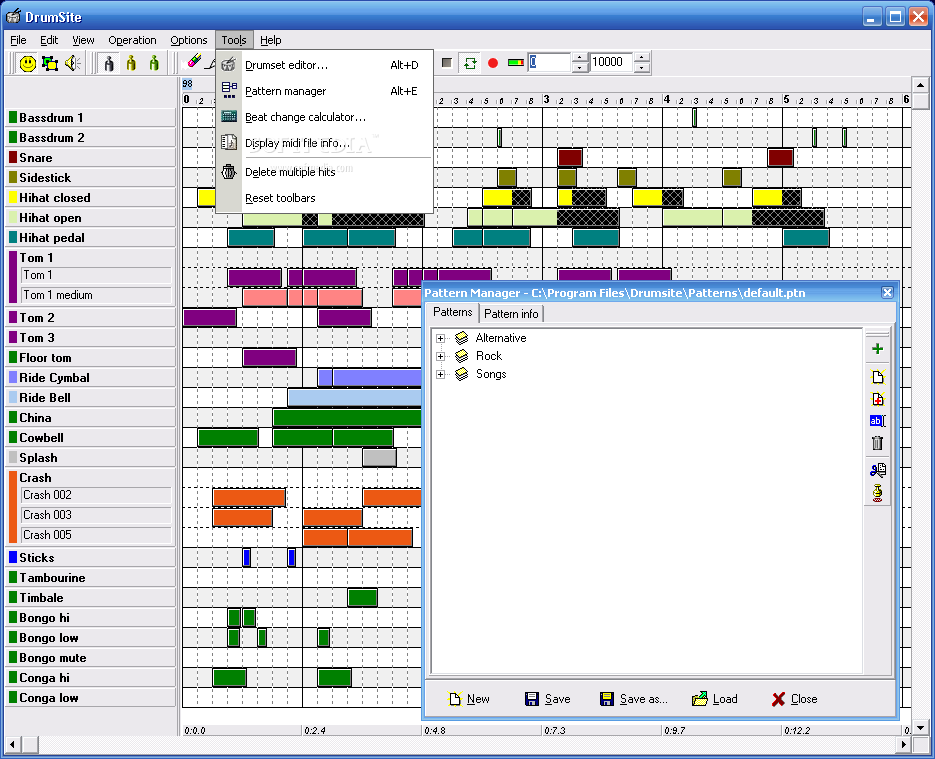Screen dimensions: 935x759
Task: Click the scissors cut pattern icon
Action: (877, 470)
